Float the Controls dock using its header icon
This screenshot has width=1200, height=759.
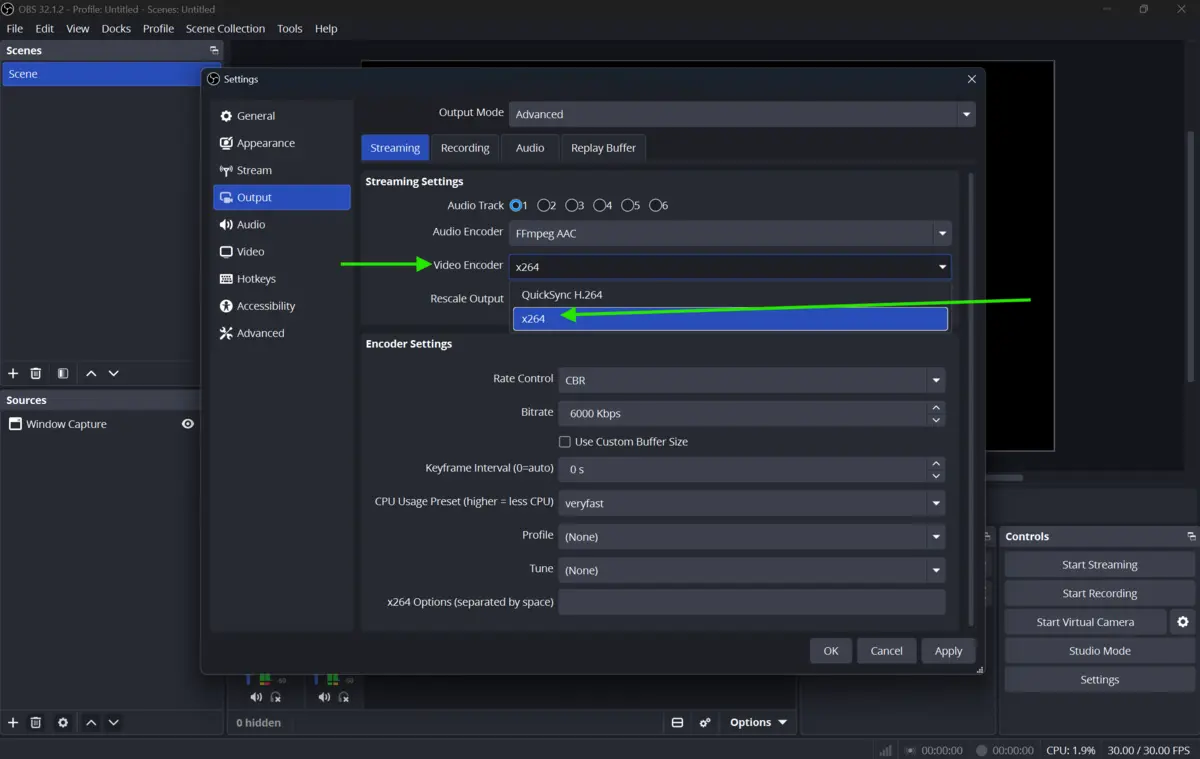pos(1191,536)
